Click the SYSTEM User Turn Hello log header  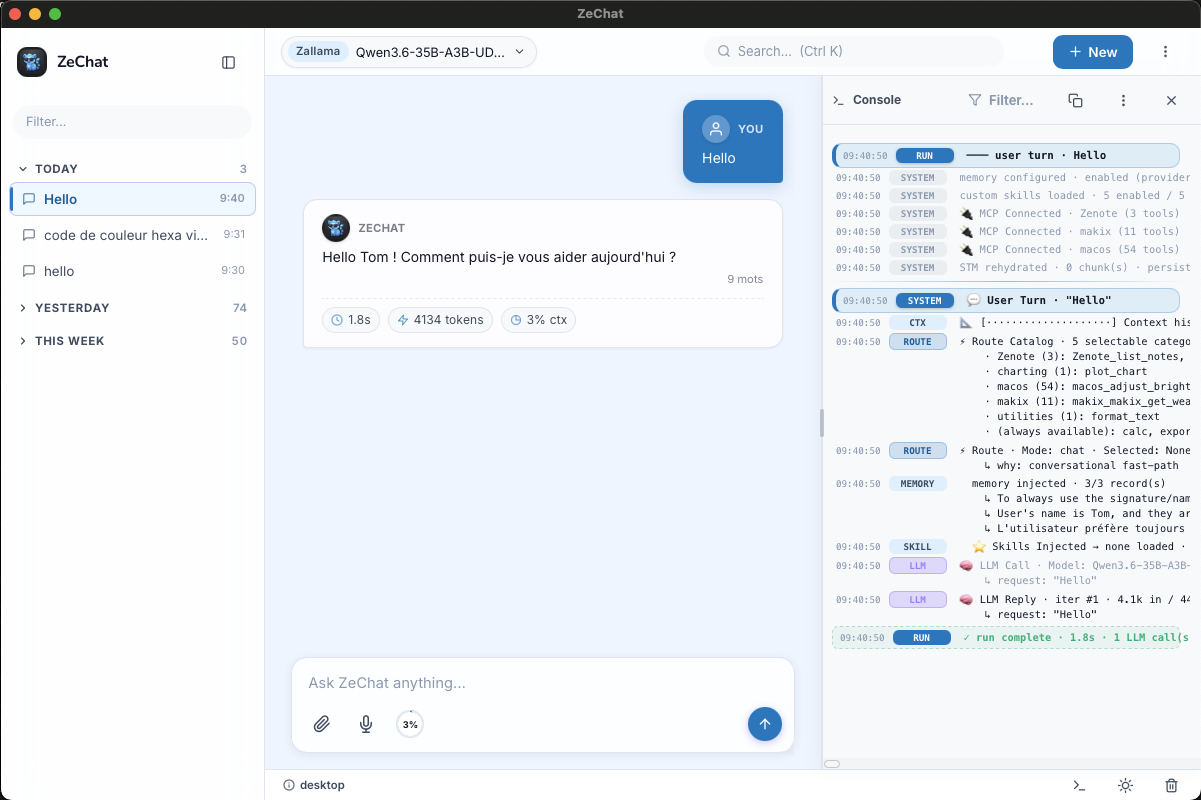1006,300
